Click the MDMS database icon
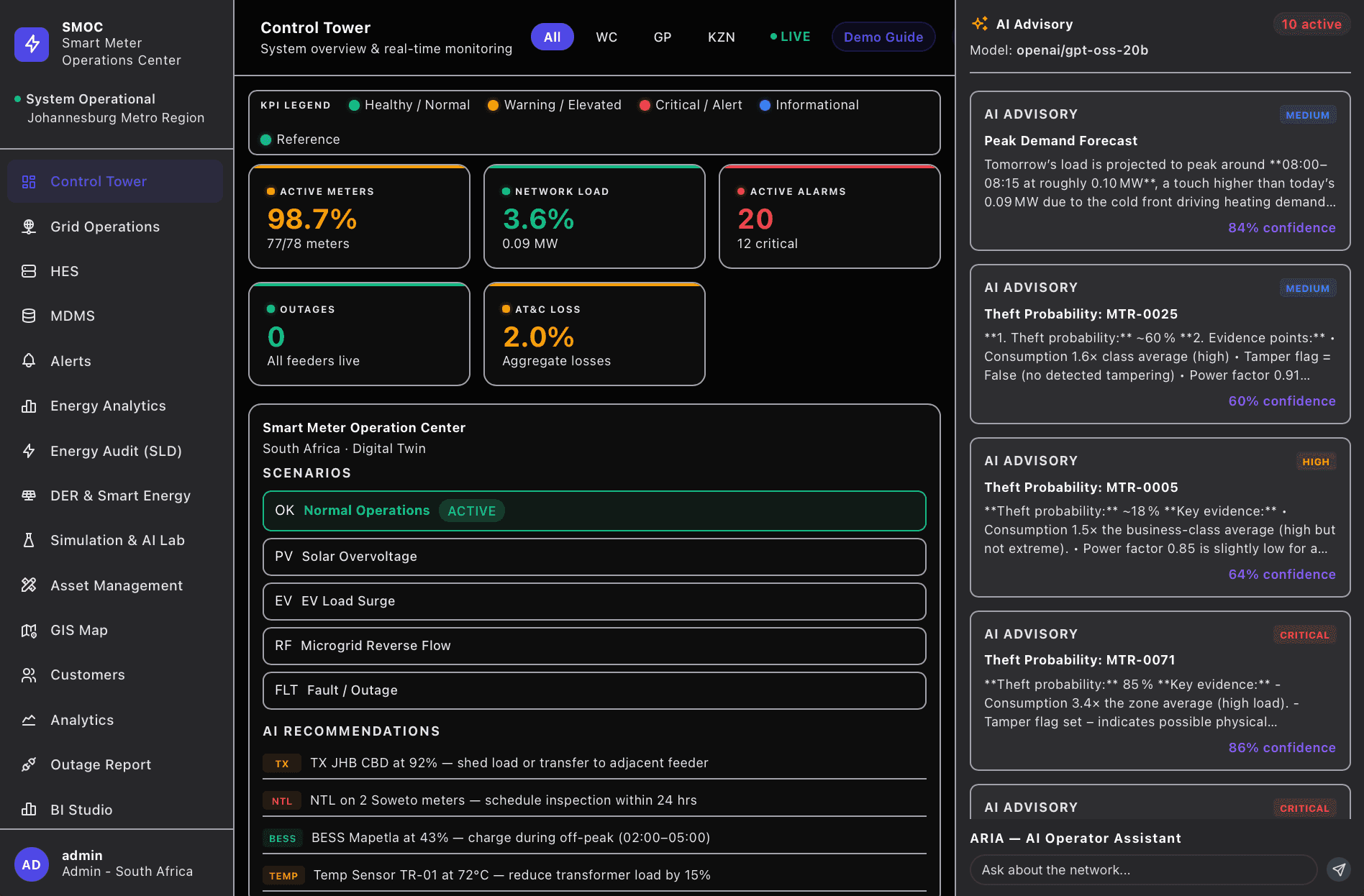Viewport: 1364px width, 896px height. [29, 316]
